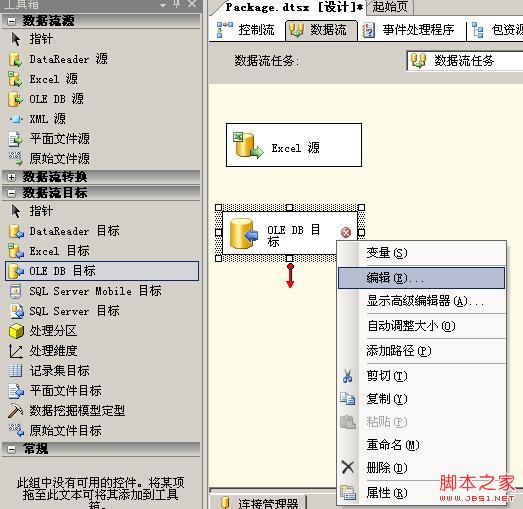Image resolution: width=523 pixels, height=509 pixels.
Task: Click the scissors icon beside 剪切
Action: pyautogui.click(x=348, y=376)
